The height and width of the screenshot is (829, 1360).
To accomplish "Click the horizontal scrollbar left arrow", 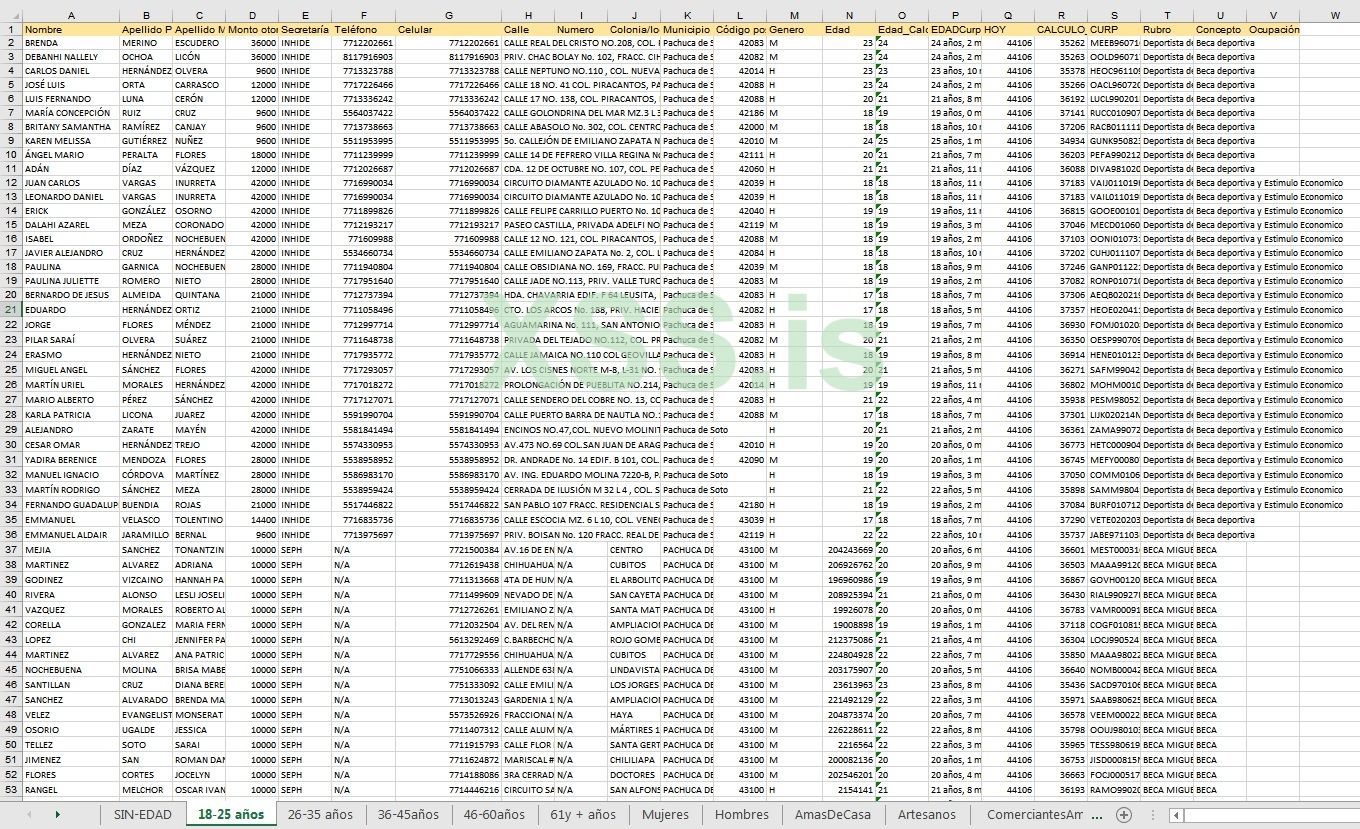I will [x=1176, y=815].
